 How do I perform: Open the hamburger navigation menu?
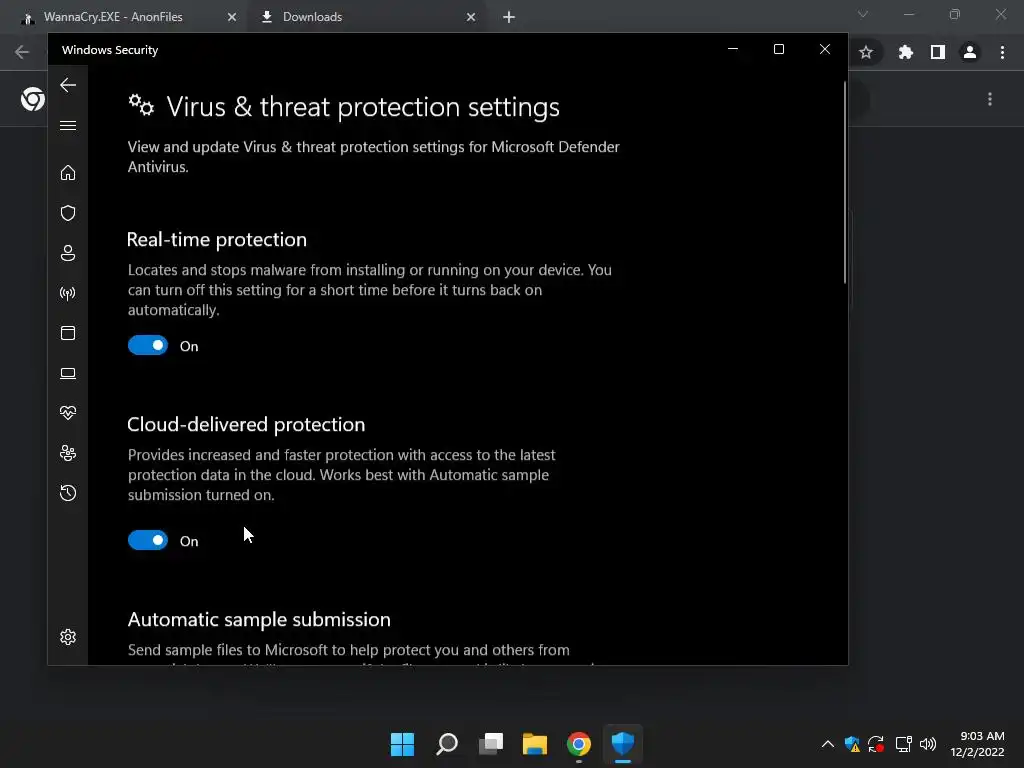pyautogui.click(x=68, y=125)
